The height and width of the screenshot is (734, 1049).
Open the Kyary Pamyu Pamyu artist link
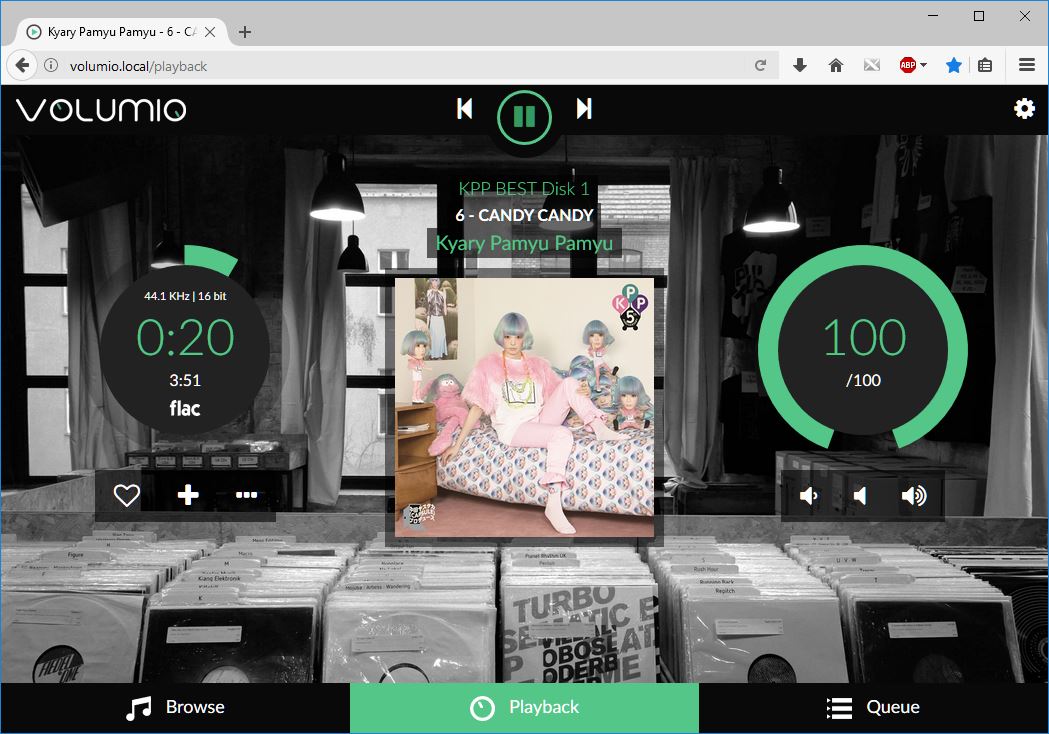[524, 243]
